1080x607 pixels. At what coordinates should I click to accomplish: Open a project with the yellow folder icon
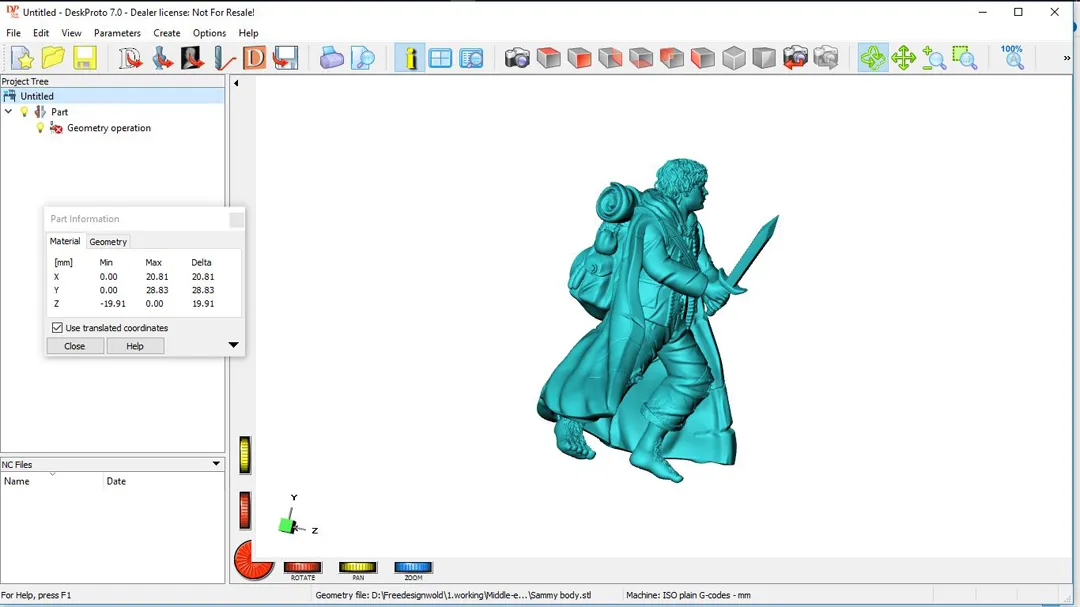click(53, 58)
